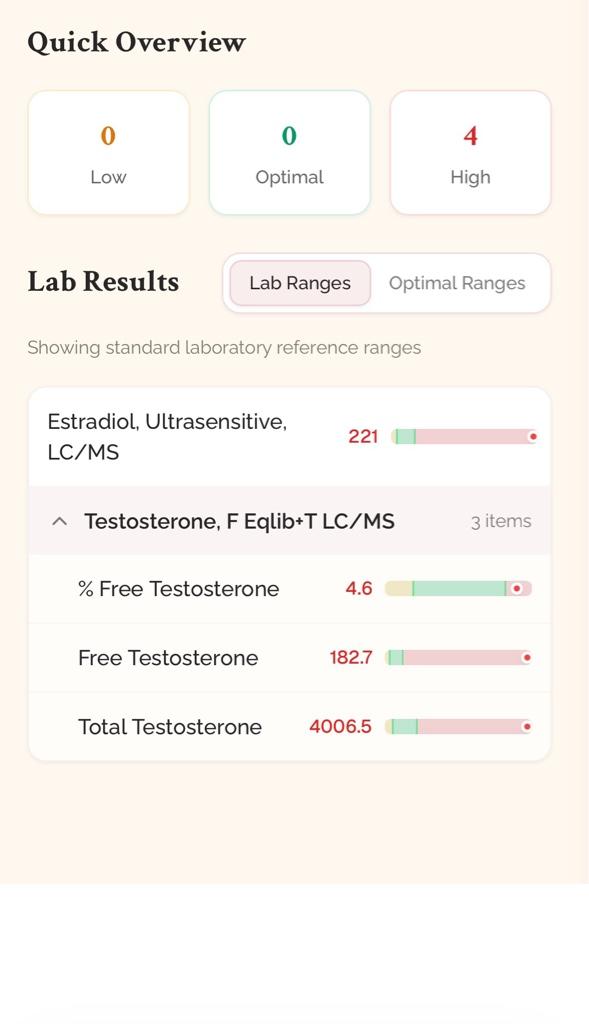This screenshot has height=1024, width=589.
Task: Click the 3 items count label
Action: click(x=501, y=522)
